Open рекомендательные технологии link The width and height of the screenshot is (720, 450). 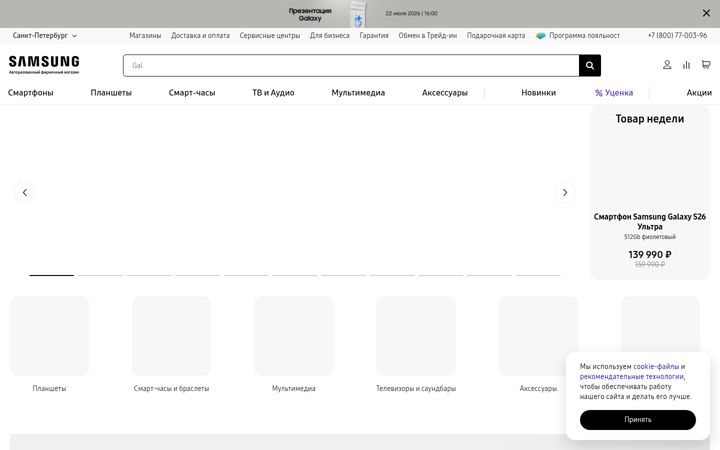tap(632, 377)
